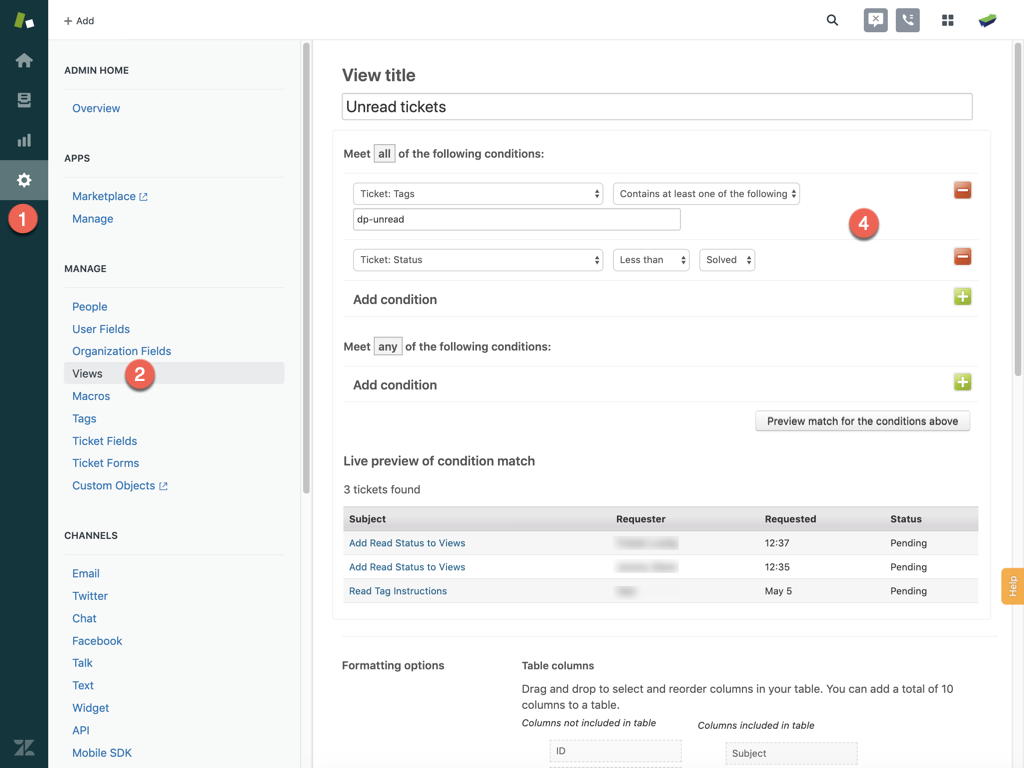Click the View title text field

[x=656, y=107]
